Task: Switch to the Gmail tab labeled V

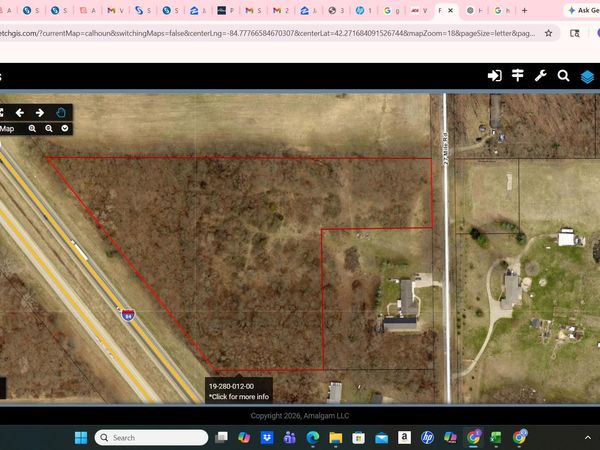Action: click(x=115, y=11)
